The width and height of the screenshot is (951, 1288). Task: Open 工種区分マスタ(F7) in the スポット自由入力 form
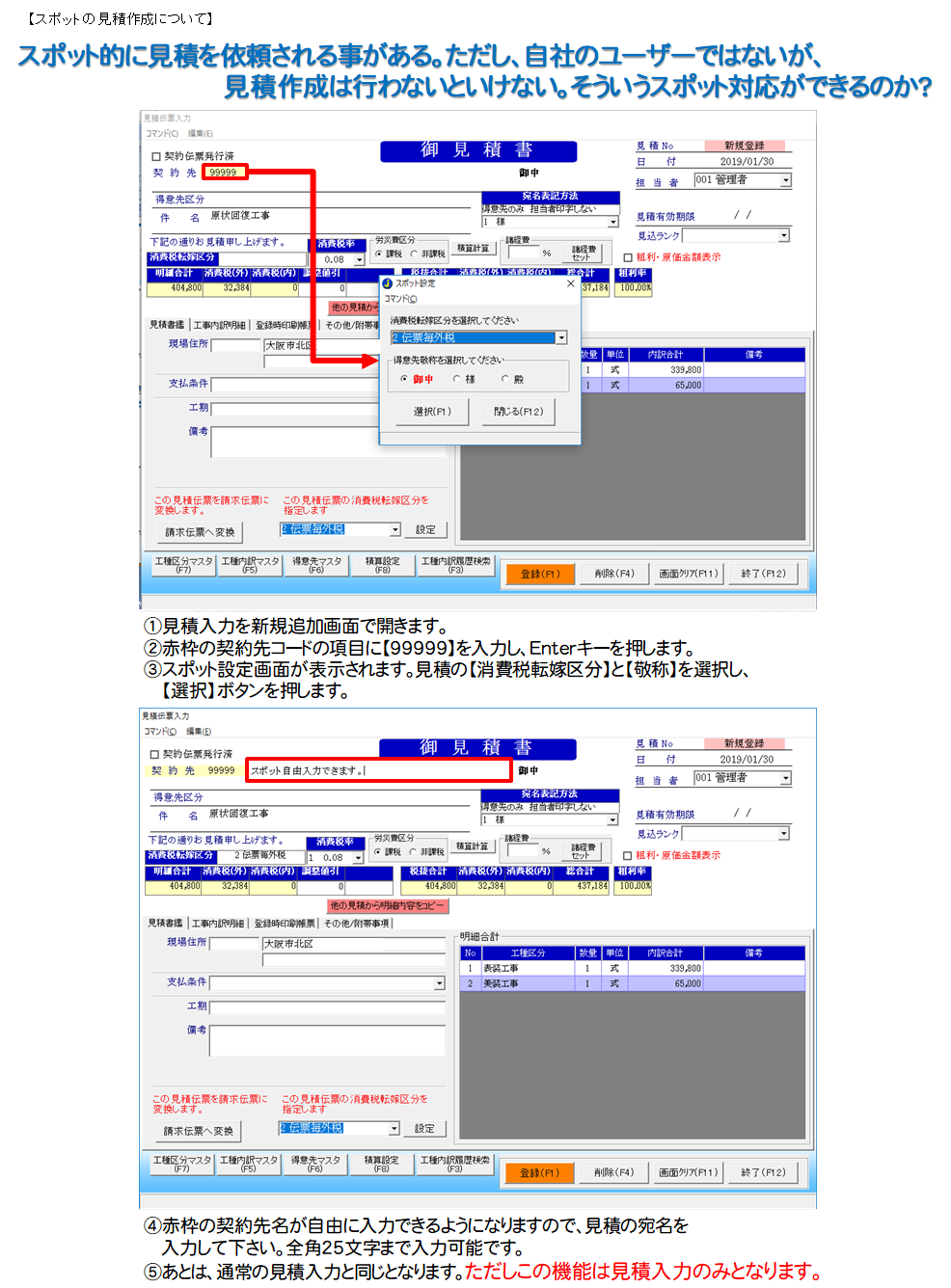pyautogui.click(x=182, y=1164)
